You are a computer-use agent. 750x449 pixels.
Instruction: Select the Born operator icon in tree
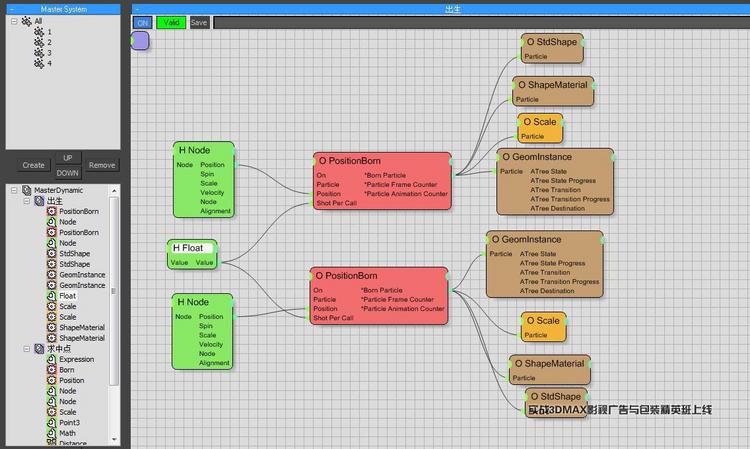(x=52, y=370)
